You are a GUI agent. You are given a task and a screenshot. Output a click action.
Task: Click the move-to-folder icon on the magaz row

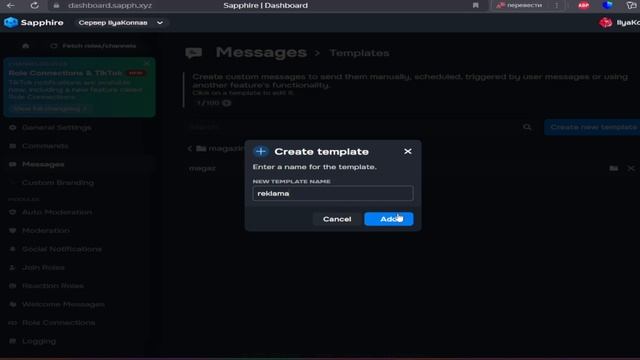(613, 168)
